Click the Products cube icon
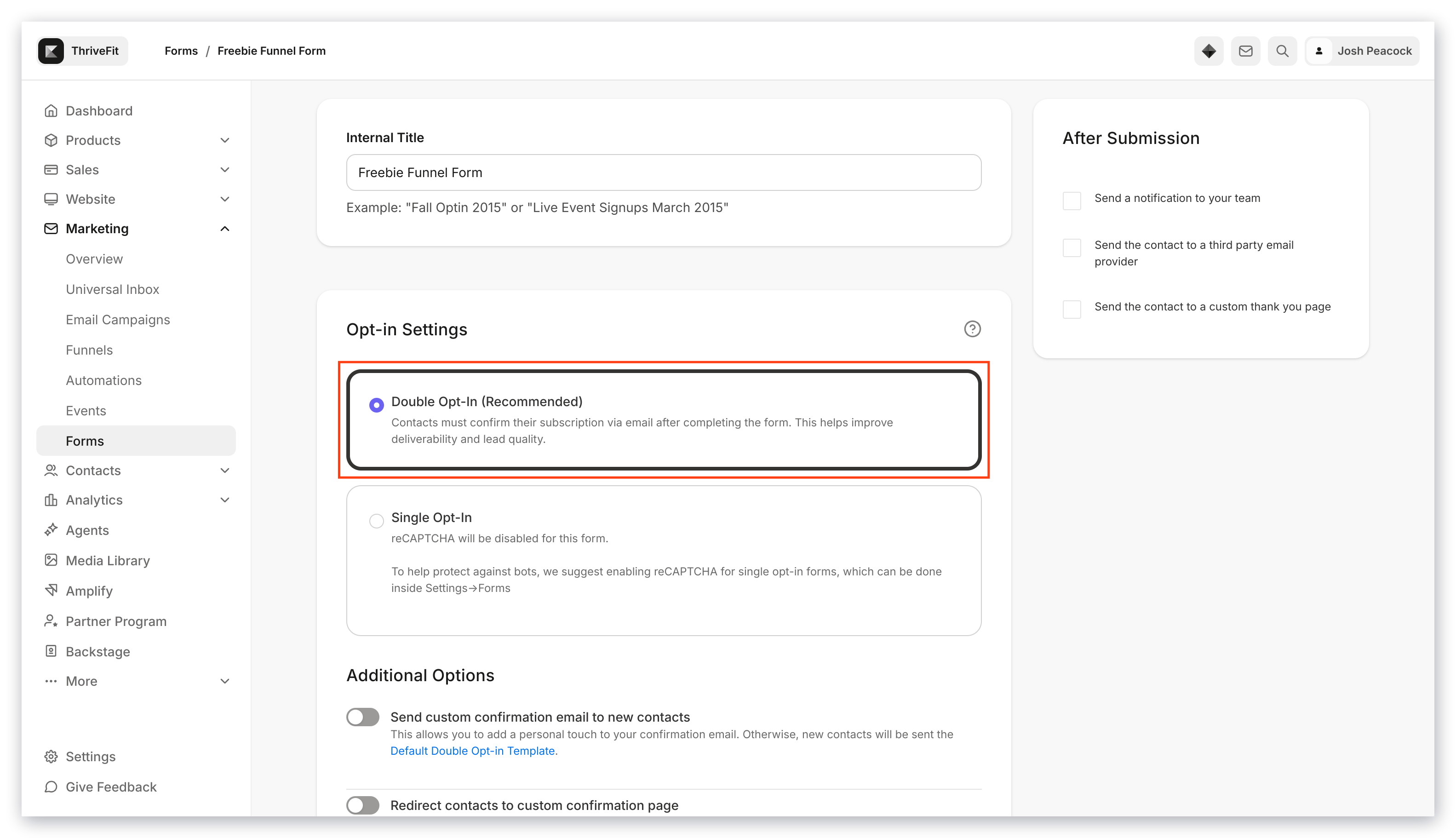 click(x=51, y=140)
